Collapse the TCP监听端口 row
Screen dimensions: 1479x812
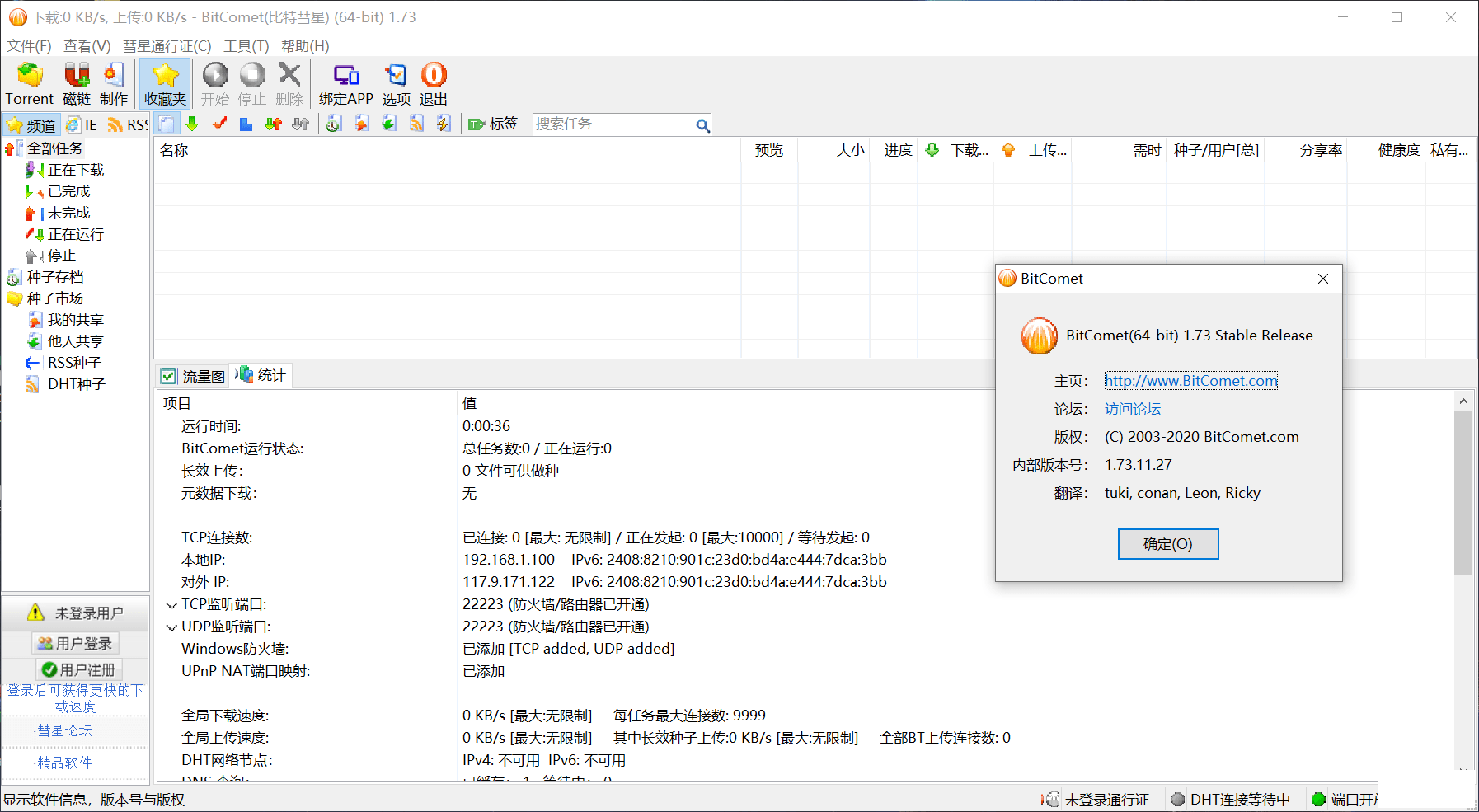(x=172, y=605)
